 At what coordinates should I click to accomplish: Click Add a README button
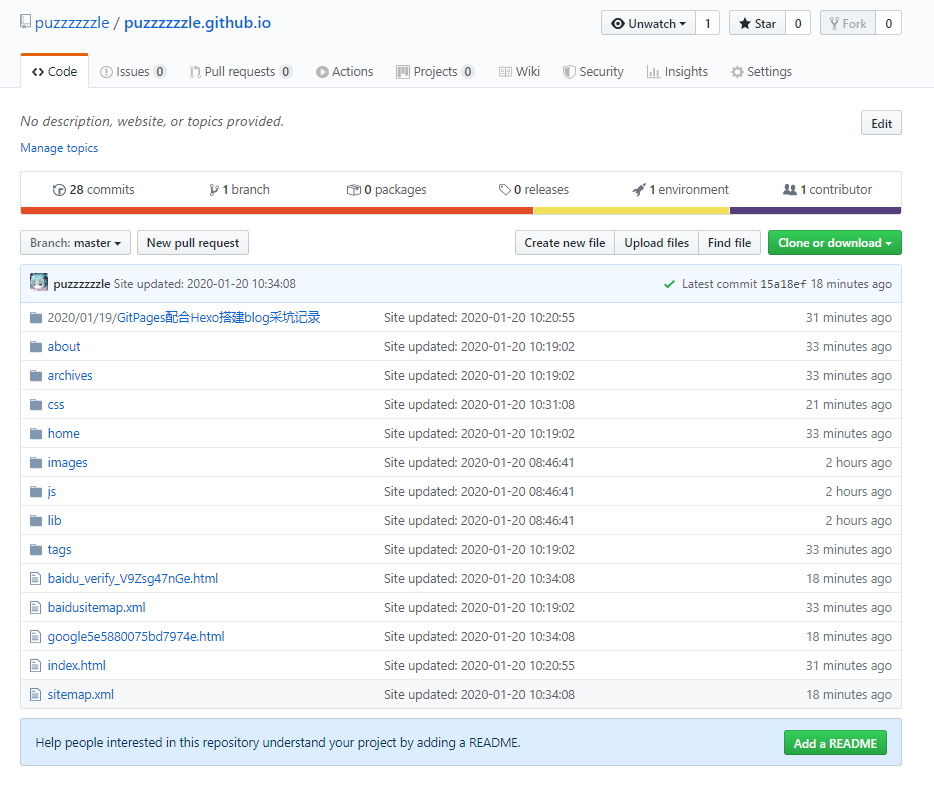(835, 743)
